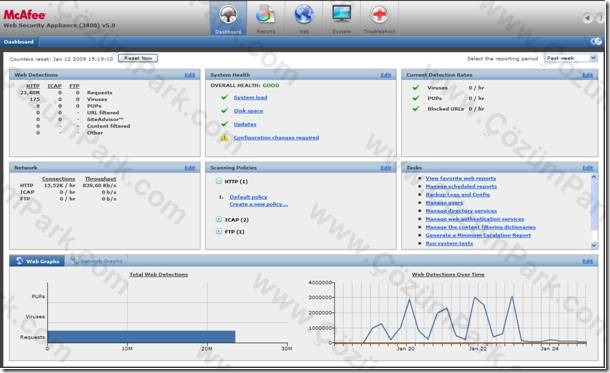Open the System load link
The image size is (610, 373).
250,97
